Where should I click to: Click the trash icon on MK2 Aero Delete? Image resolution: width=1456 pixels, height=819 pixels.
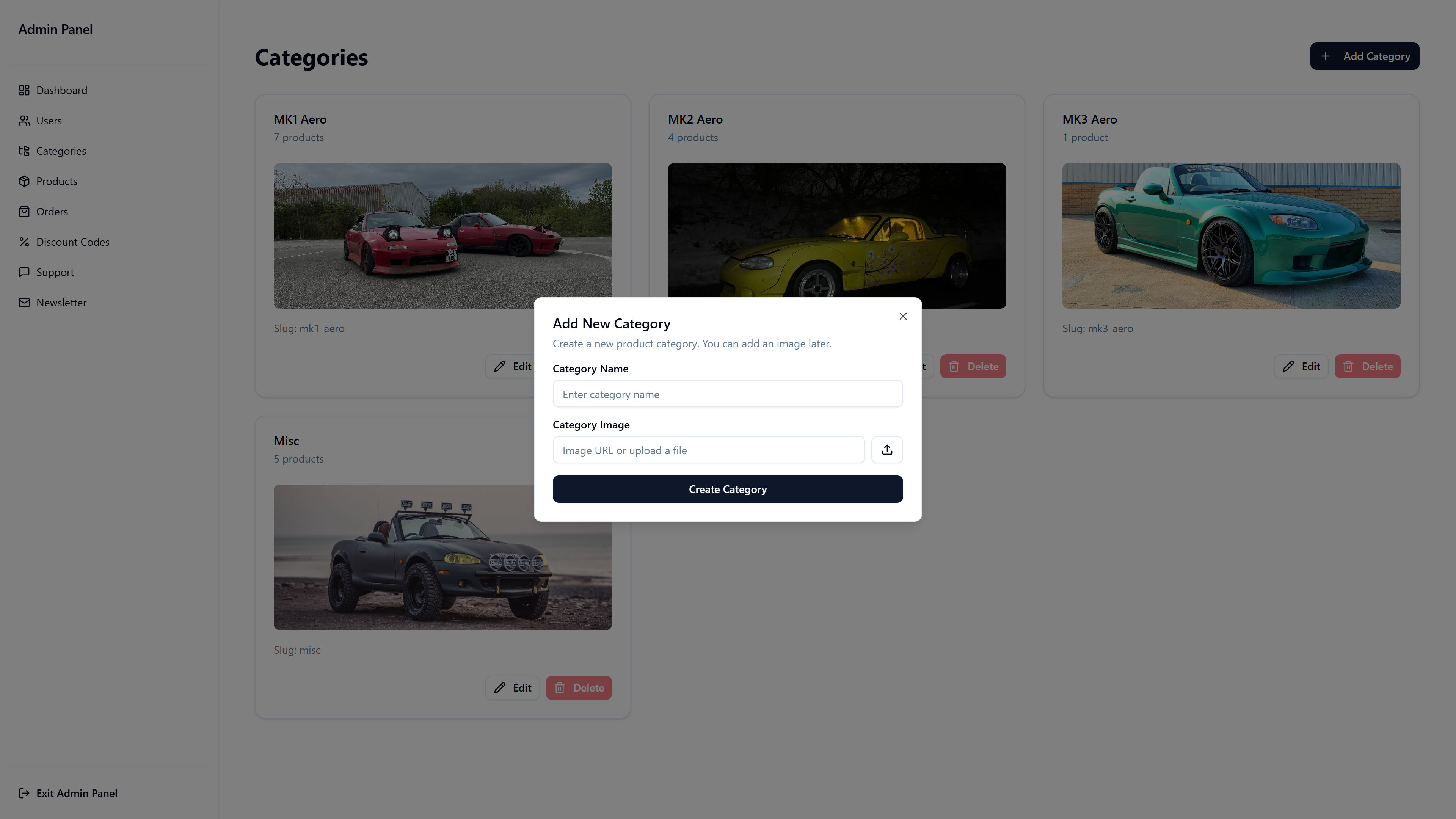click(x=954, y=366)
